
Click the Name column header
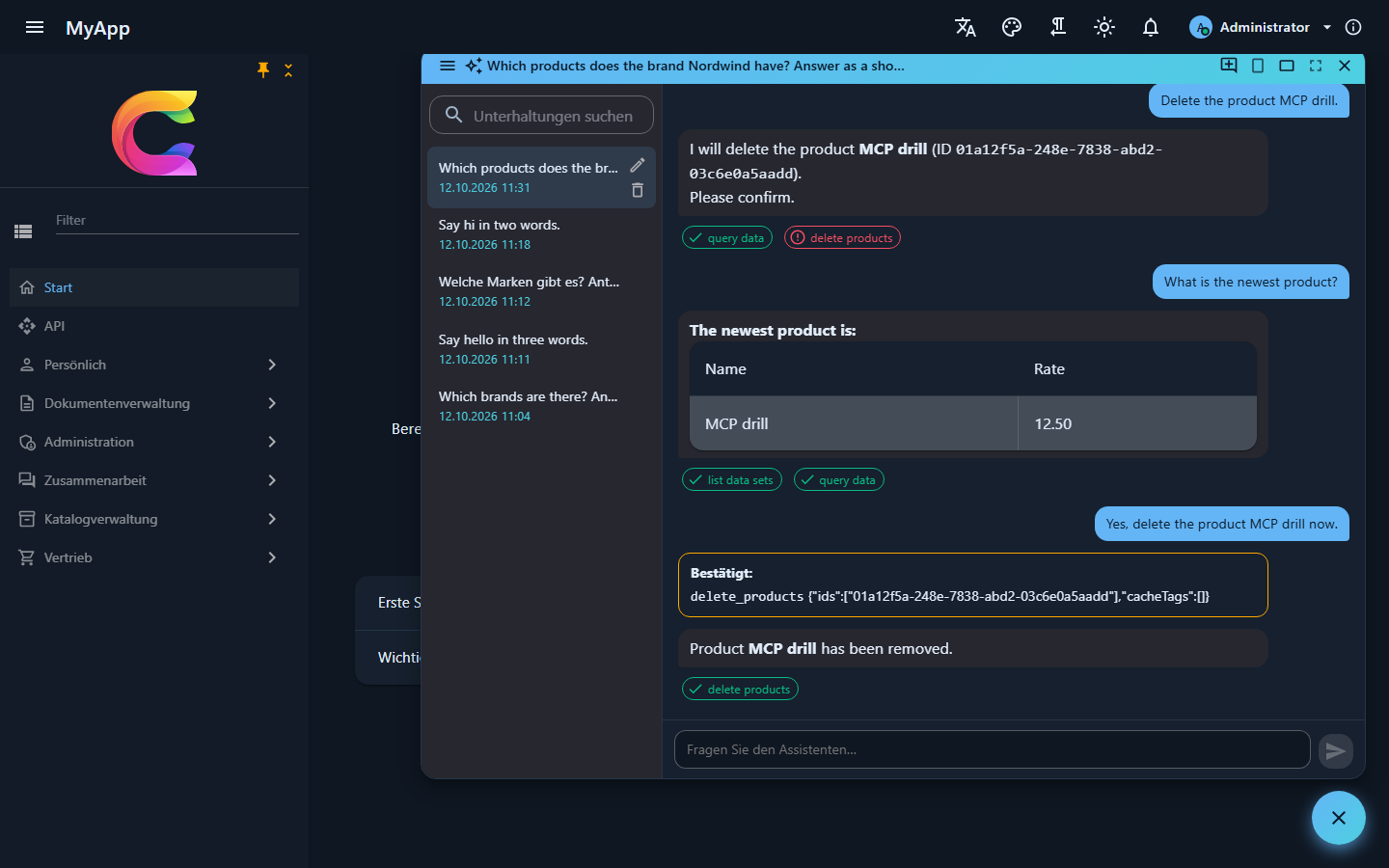click(x=854, y=369)
